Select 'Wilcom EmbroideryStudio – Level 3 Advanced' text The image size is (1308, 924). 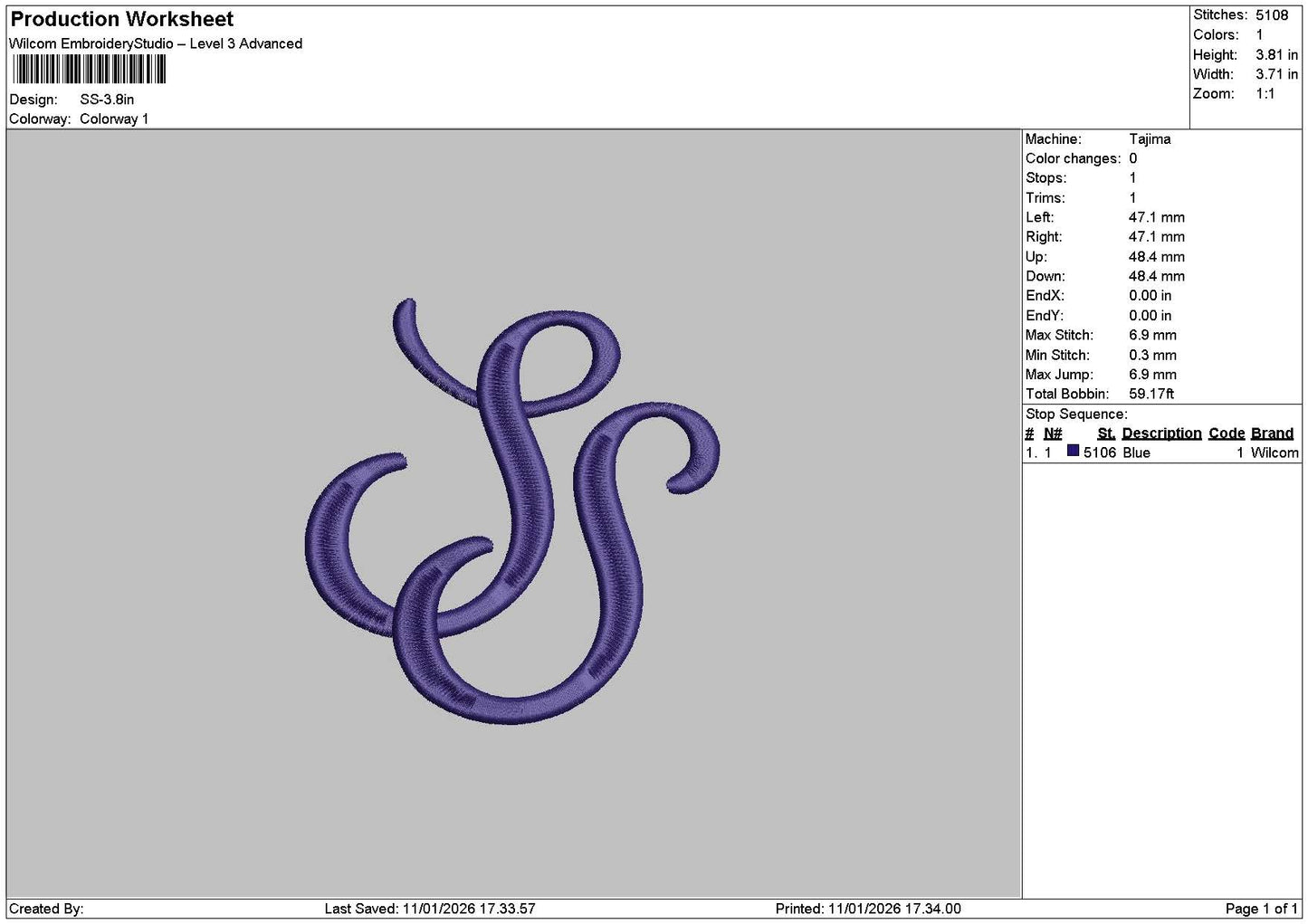pos(156,43)
